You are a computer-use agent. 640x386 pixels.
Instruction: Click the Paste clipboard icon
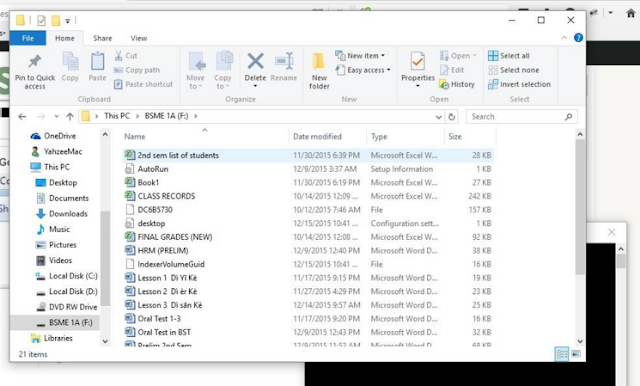(97, 61)
